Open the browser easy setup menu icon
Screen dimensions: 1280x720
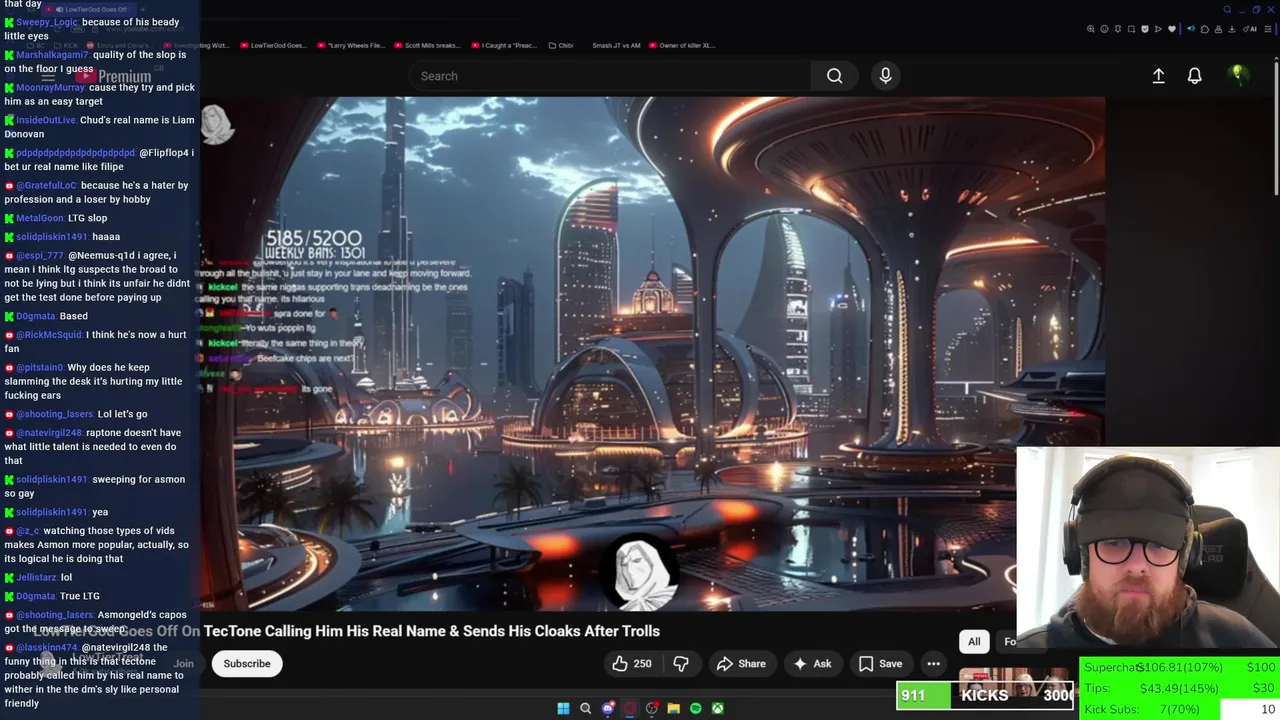pos(1268,29)
